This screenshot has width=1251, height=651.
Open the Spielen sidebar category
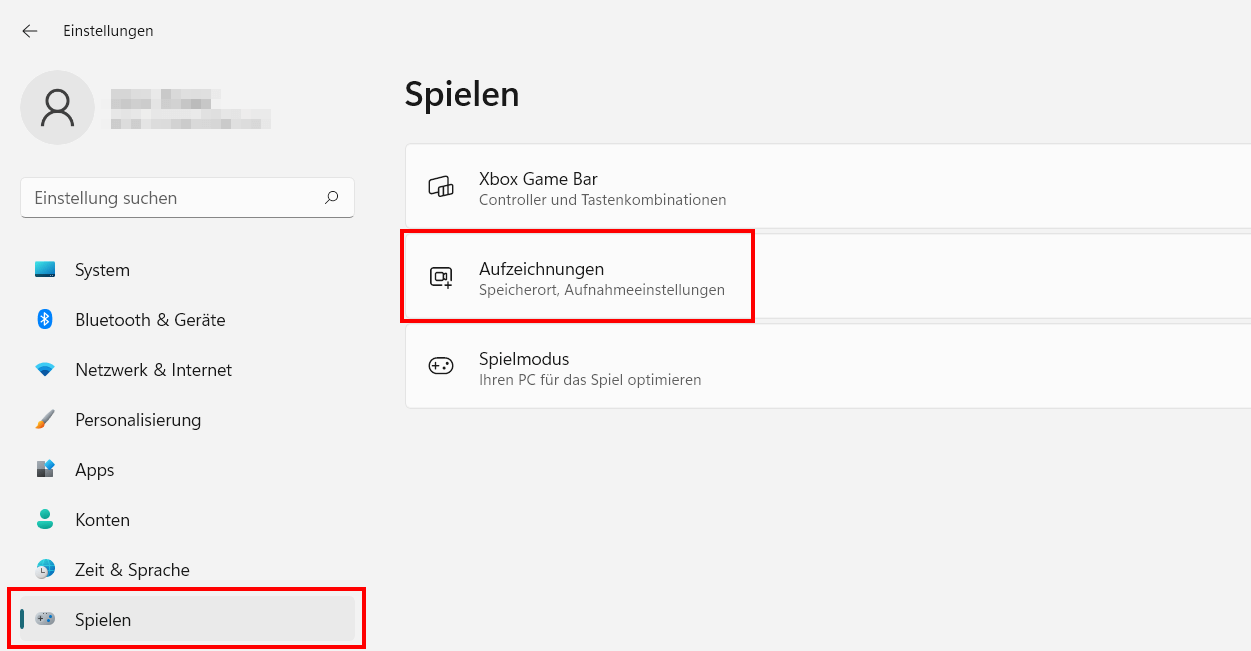[188, 620]
